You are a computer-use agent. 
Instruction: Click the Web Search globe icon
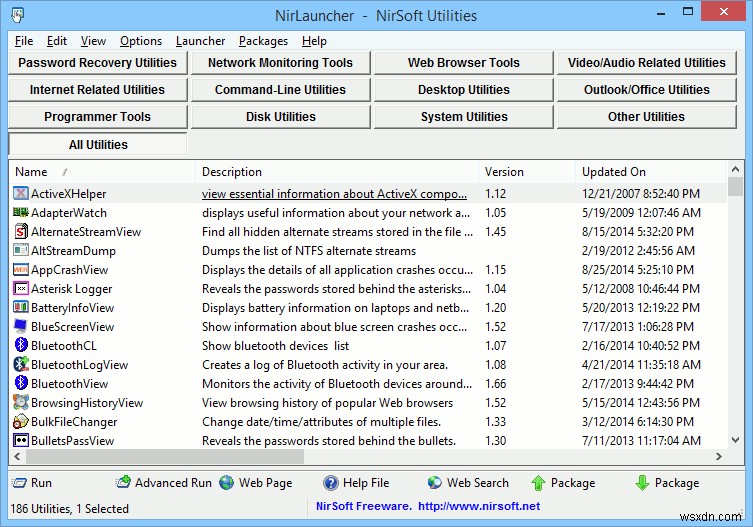435,483
